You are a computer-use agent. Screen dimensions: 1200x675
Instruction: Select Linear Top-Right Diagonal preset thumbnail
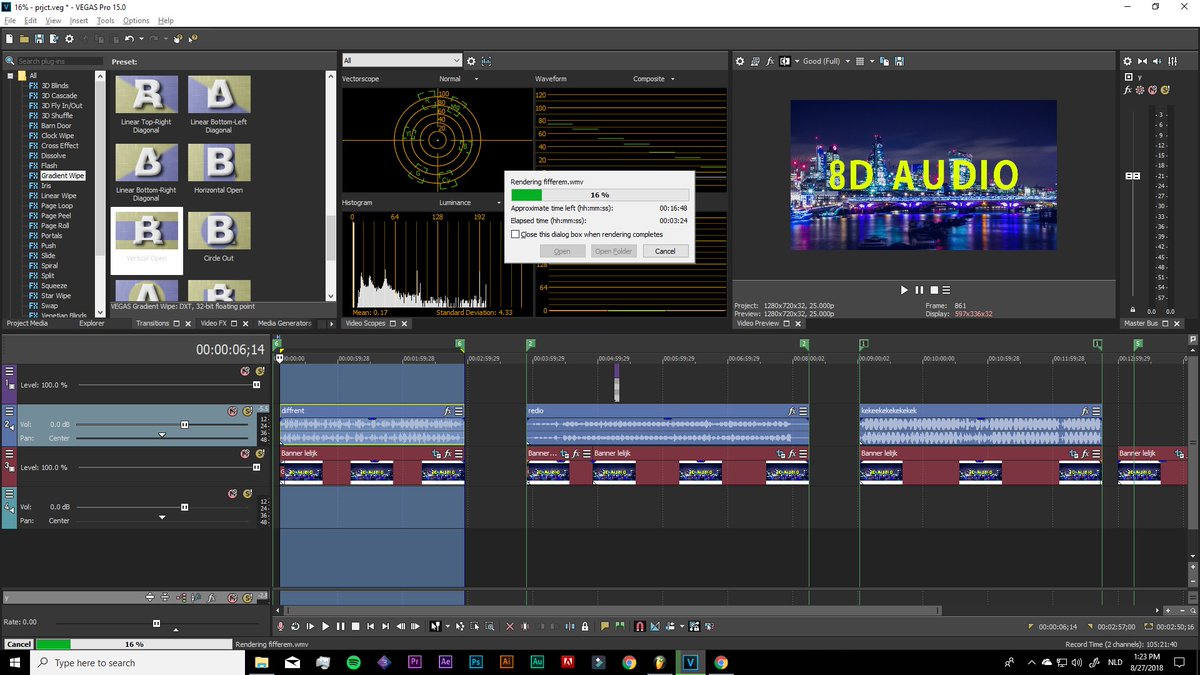pyautogui.click(x=146, y=94)
